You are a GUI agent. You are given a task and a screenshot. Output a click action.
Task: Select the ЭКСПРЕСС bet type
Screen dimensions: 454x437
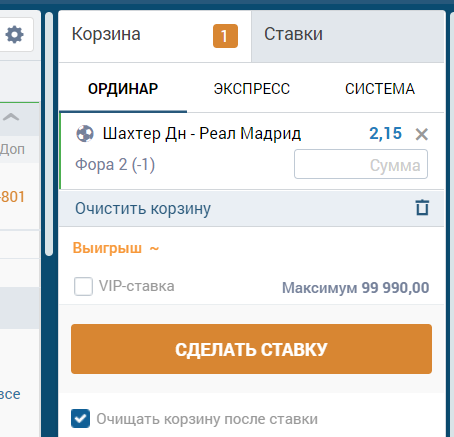(x=252, y=89)
